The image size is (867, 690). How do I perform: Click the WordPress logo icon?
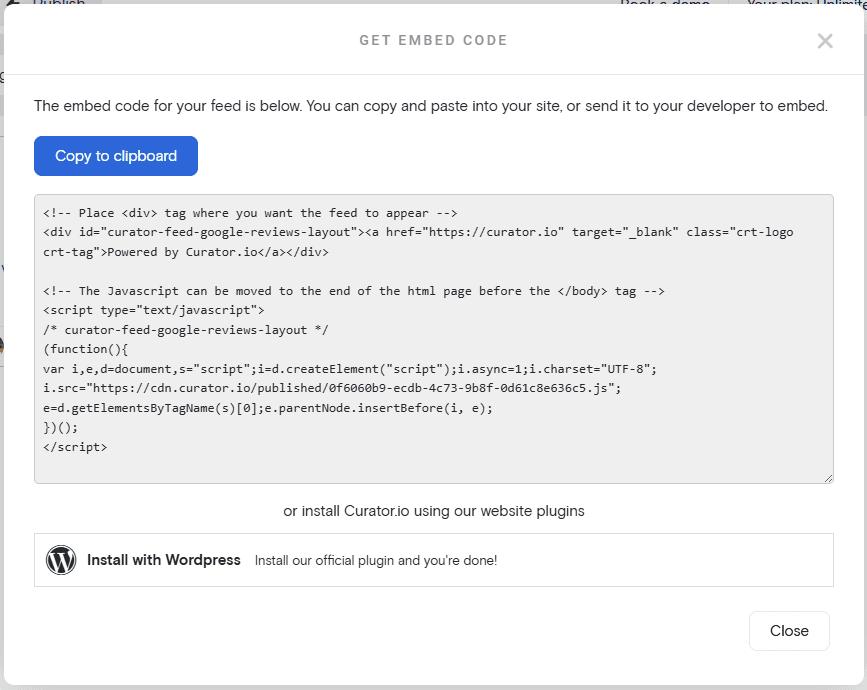61,560
